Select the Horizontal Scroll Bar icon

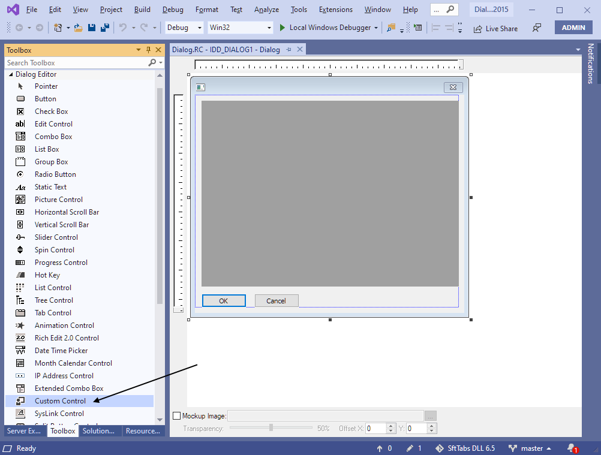pyautogui.click(x=20, y=212)
